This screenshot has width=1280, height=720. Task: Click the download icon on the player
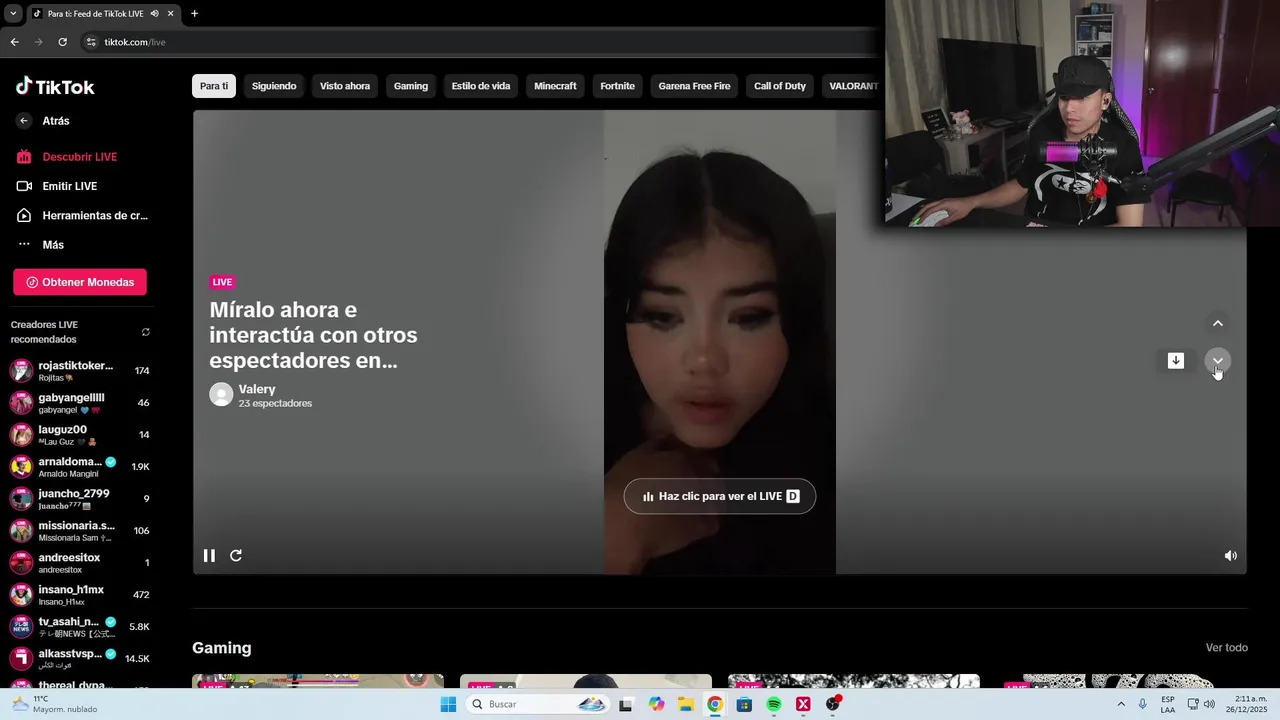1176,361
